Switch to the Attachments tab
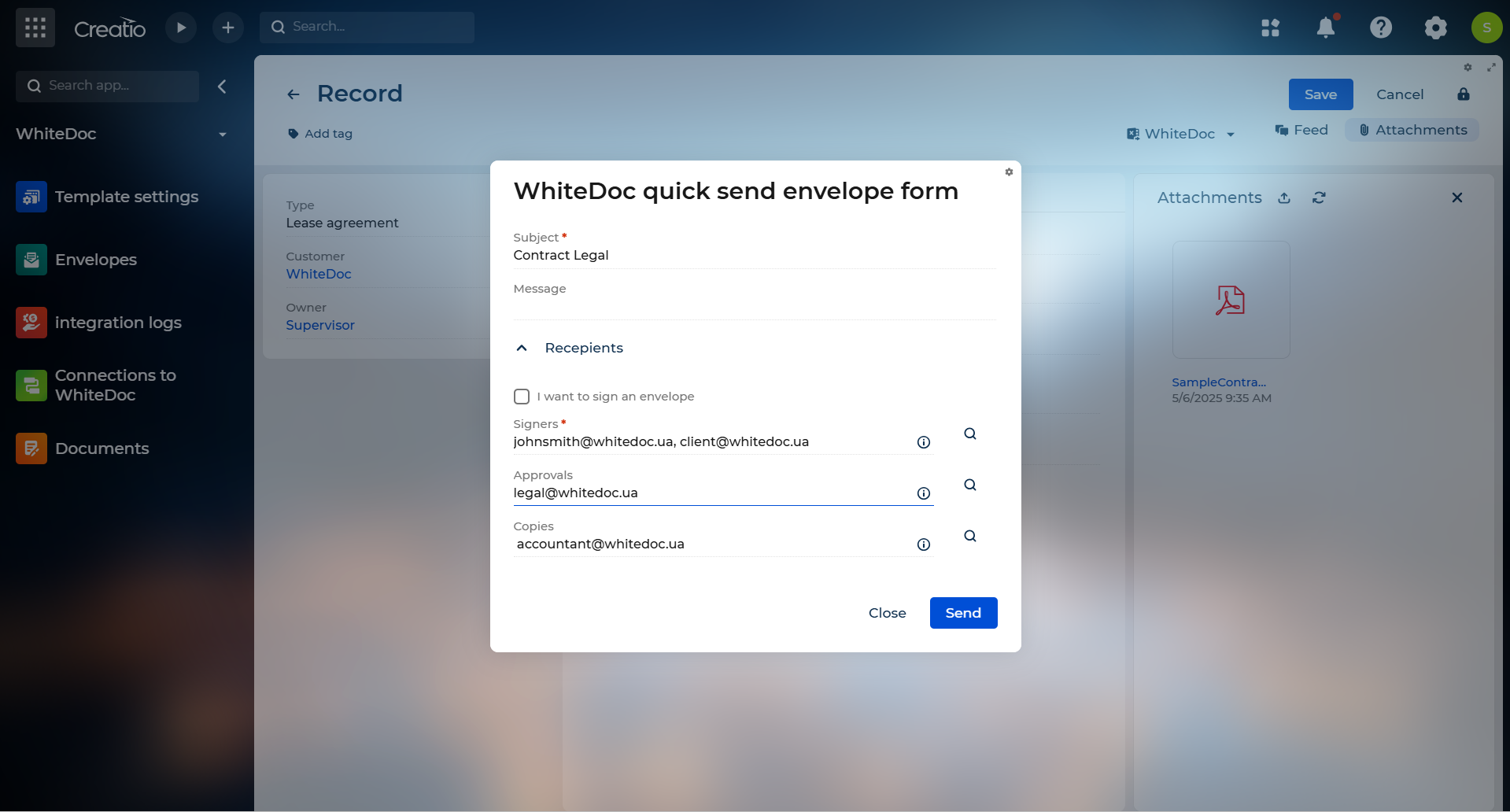Image resolution: width=1510 pixels, height=812 pixels. [1412, 130]
